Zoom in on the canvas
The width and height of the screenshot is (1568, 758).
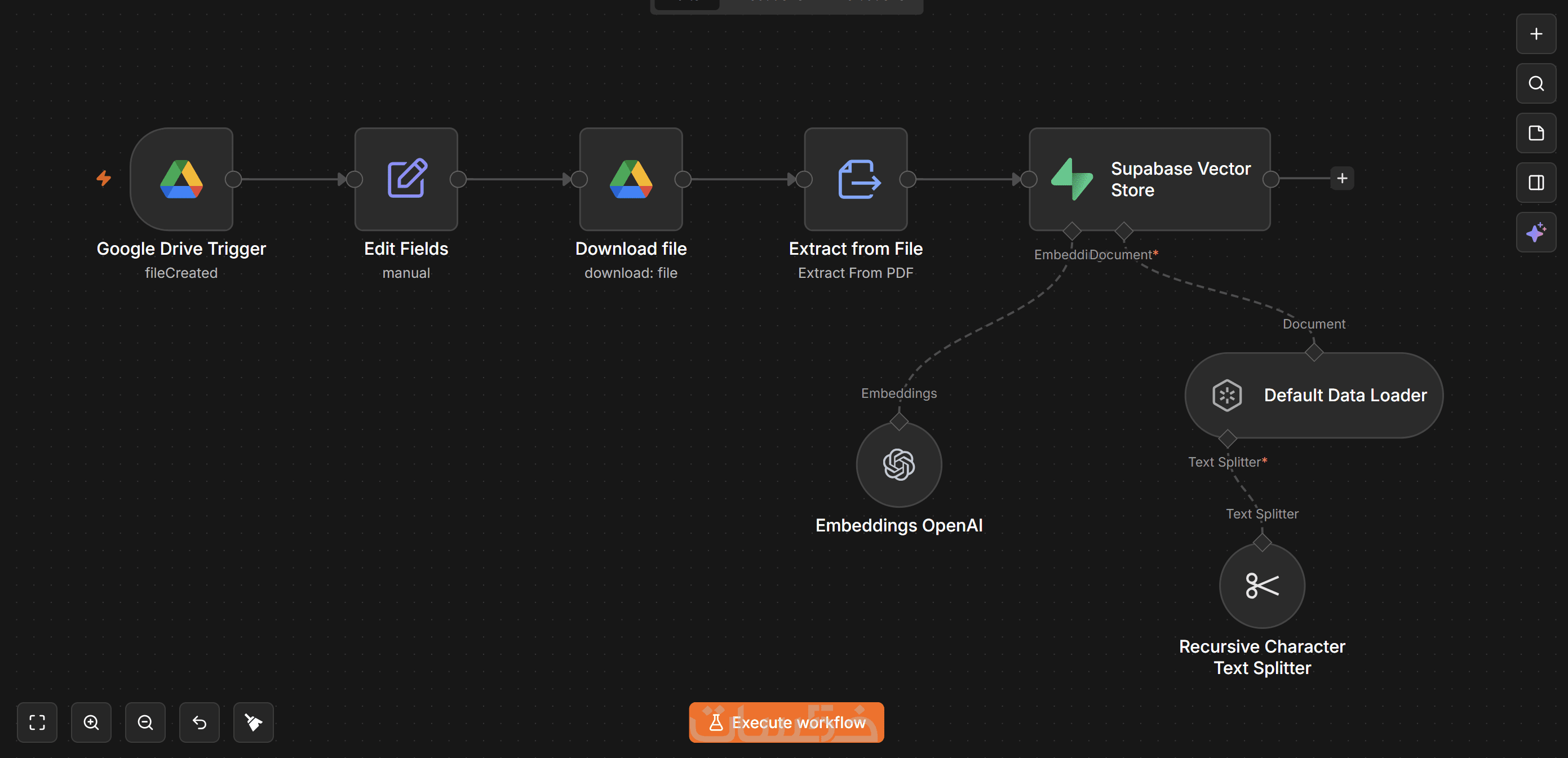[x=91, y=722]
